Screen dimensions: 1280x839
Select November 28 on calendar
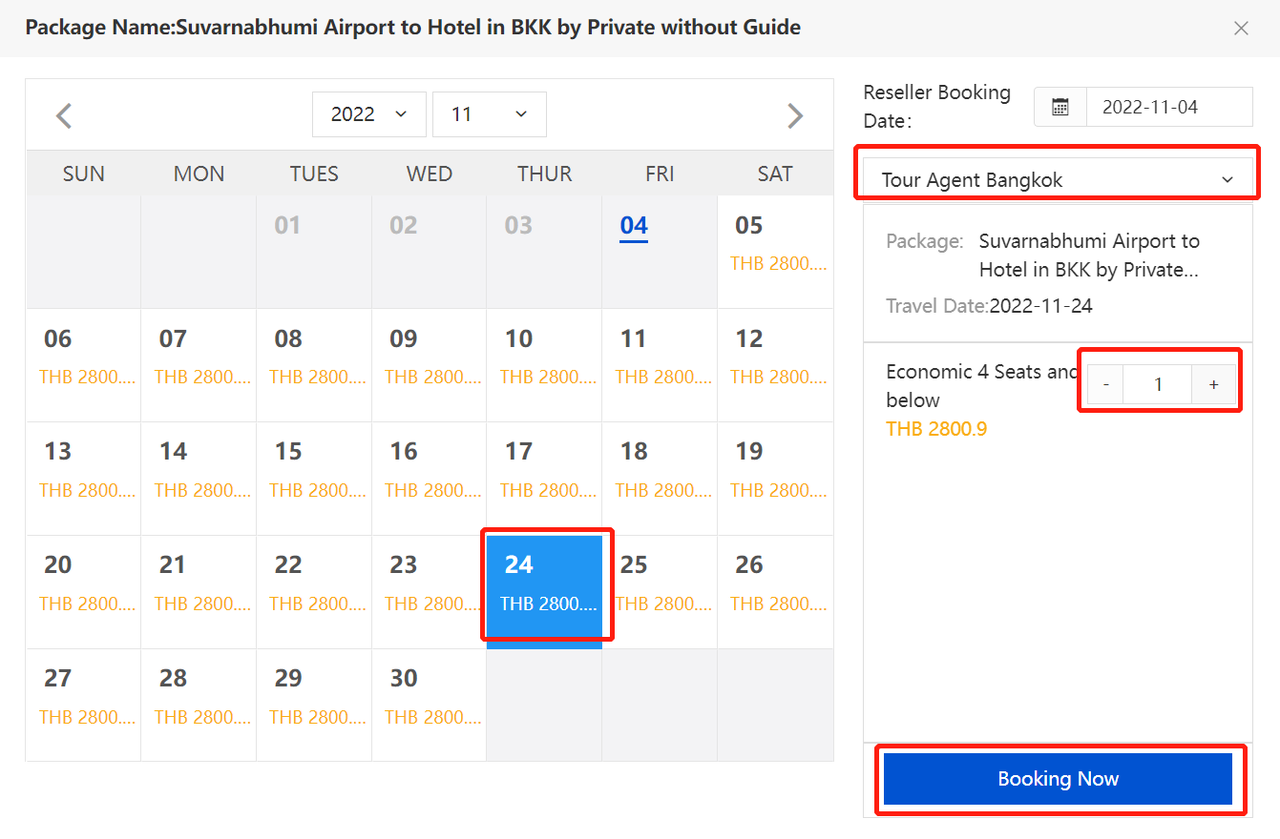tap(198, 697)
